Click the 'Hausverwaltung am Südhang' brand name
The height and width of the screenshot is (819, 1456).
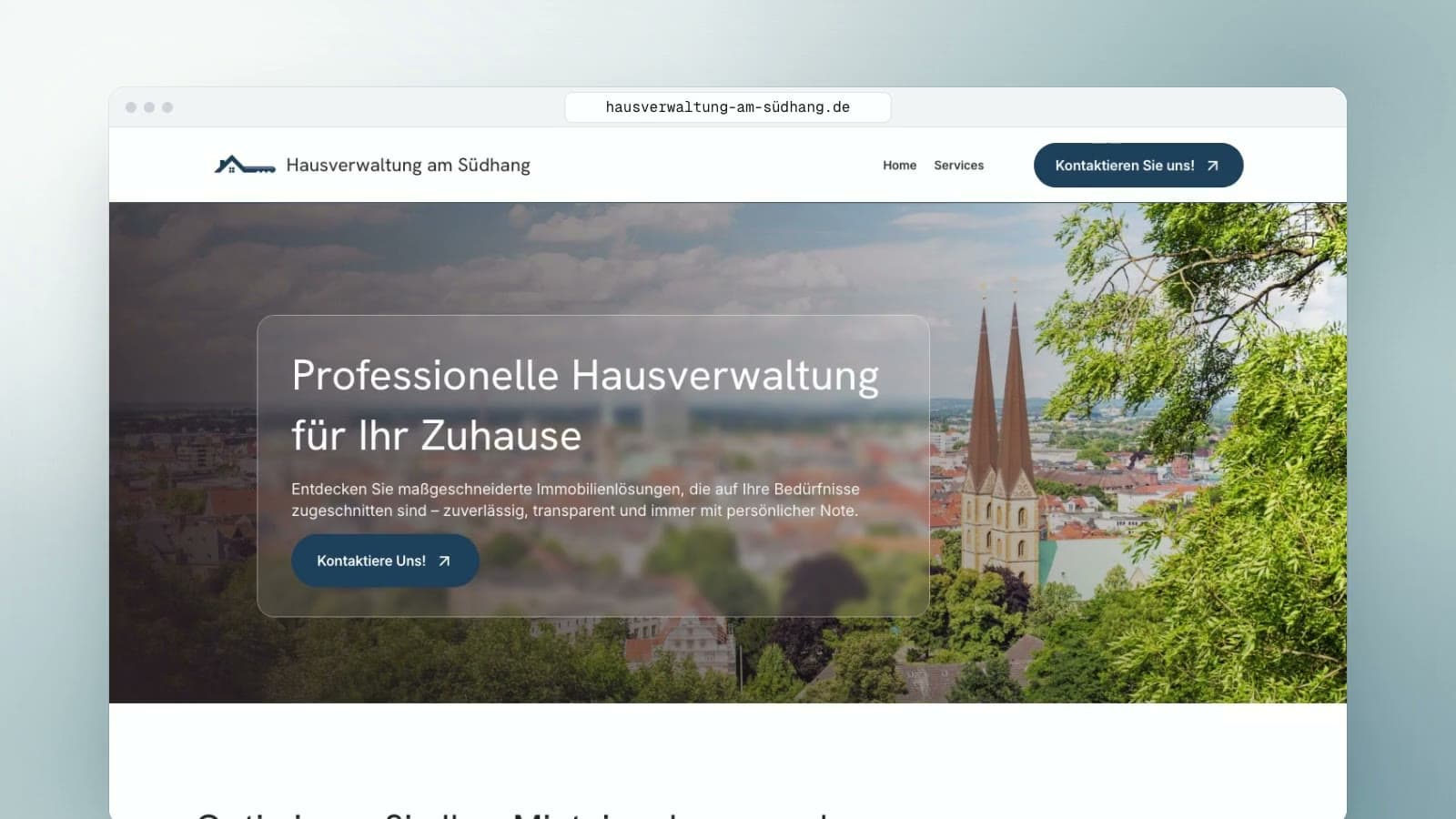pyautogui.click(x=408, y=165)
